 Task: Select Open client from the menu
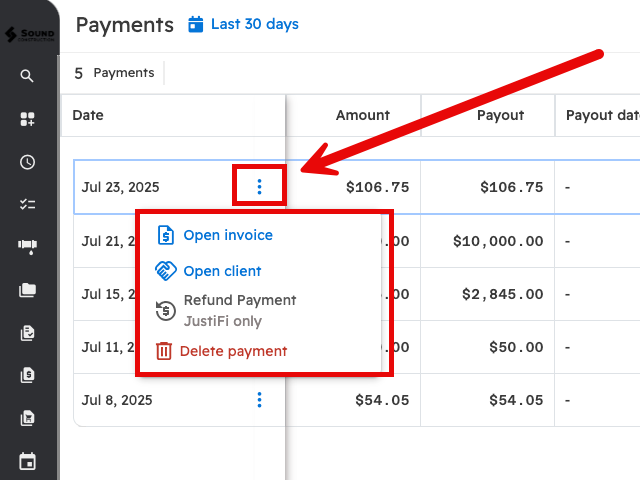222,271
